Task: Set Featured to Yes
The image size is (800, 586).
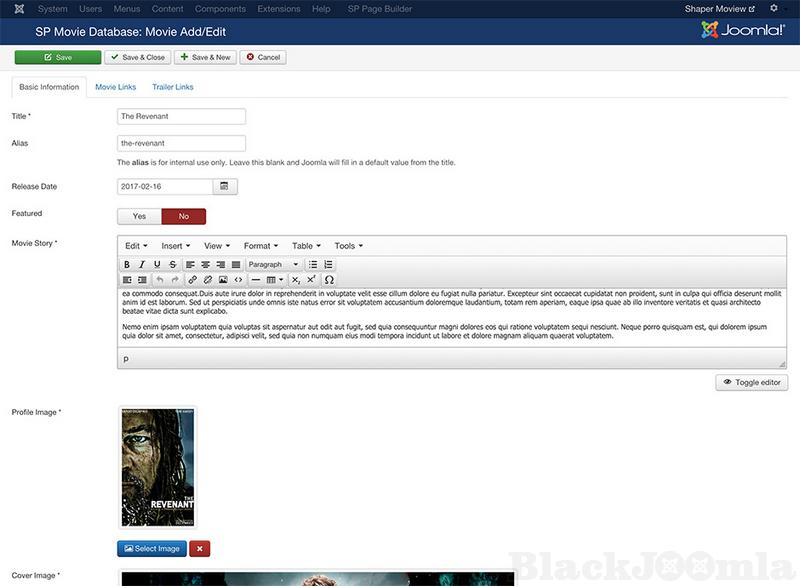Action: pyautogui.click(x=139, y=216)
